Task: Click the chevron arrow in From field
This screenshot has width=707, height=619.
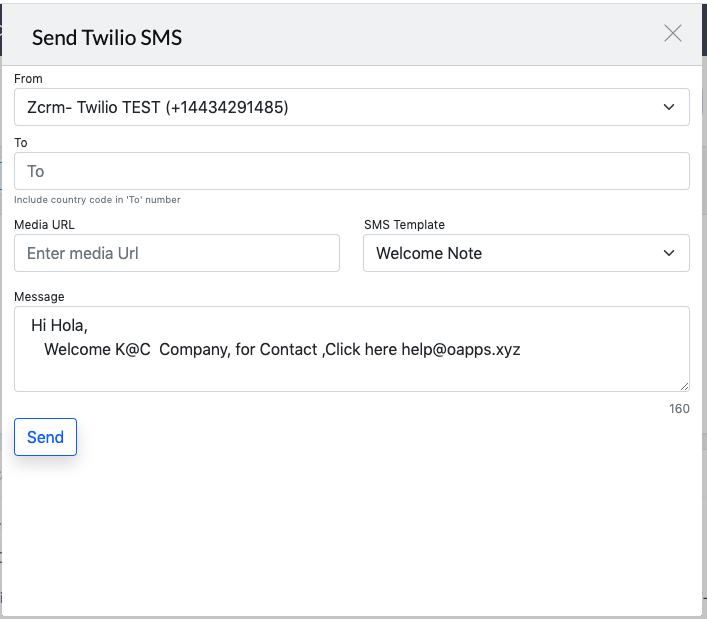Action: [x=669, y=107]
